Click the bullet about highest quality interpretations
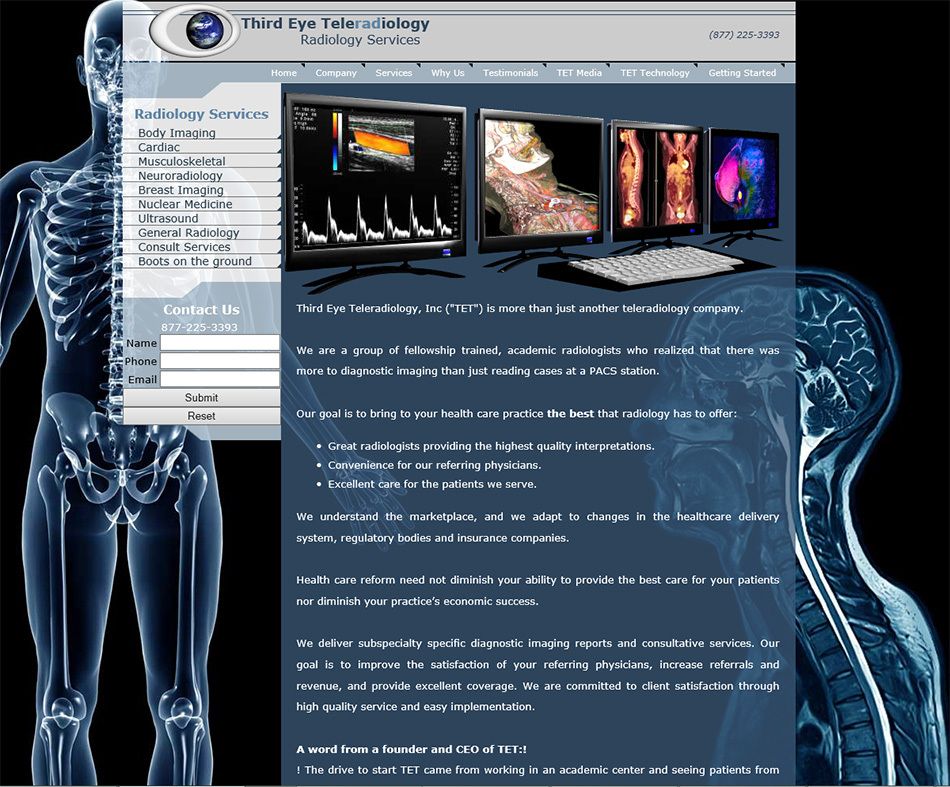Screen dimensions: 950x787 491,446
